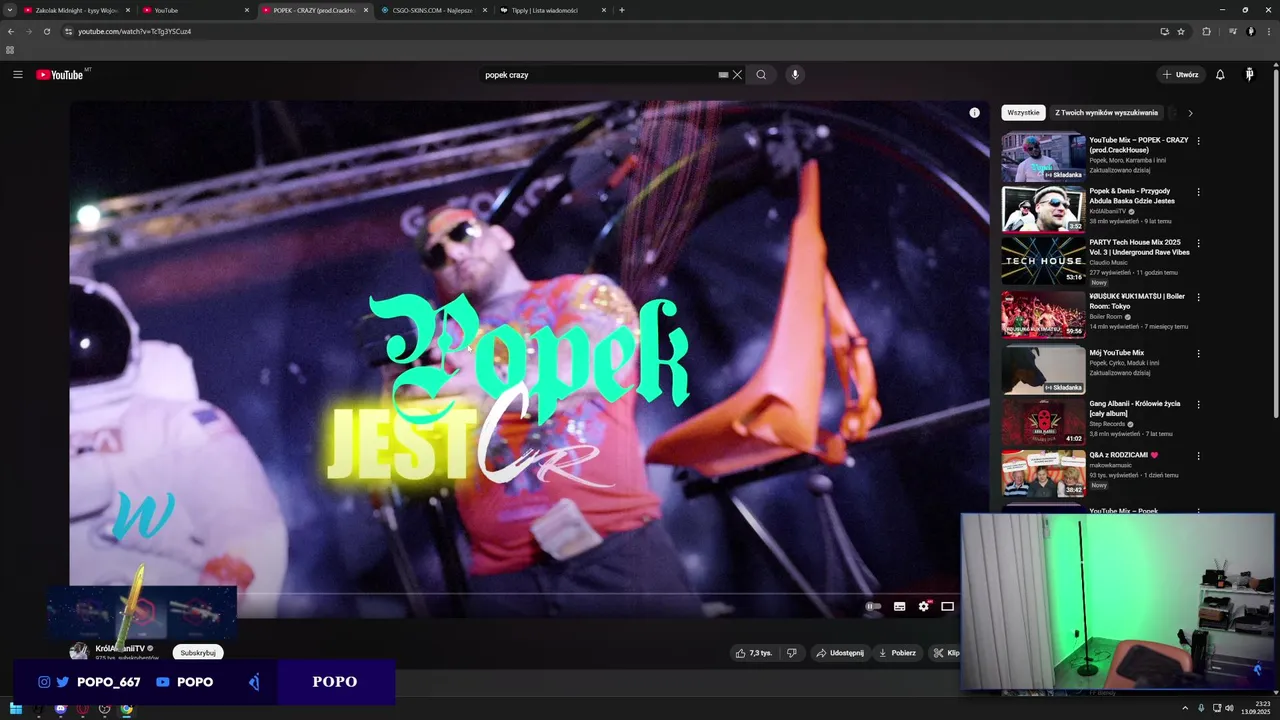Open browser extensions puzzle icon
1280x720 pixels.
coord(1206,31)
